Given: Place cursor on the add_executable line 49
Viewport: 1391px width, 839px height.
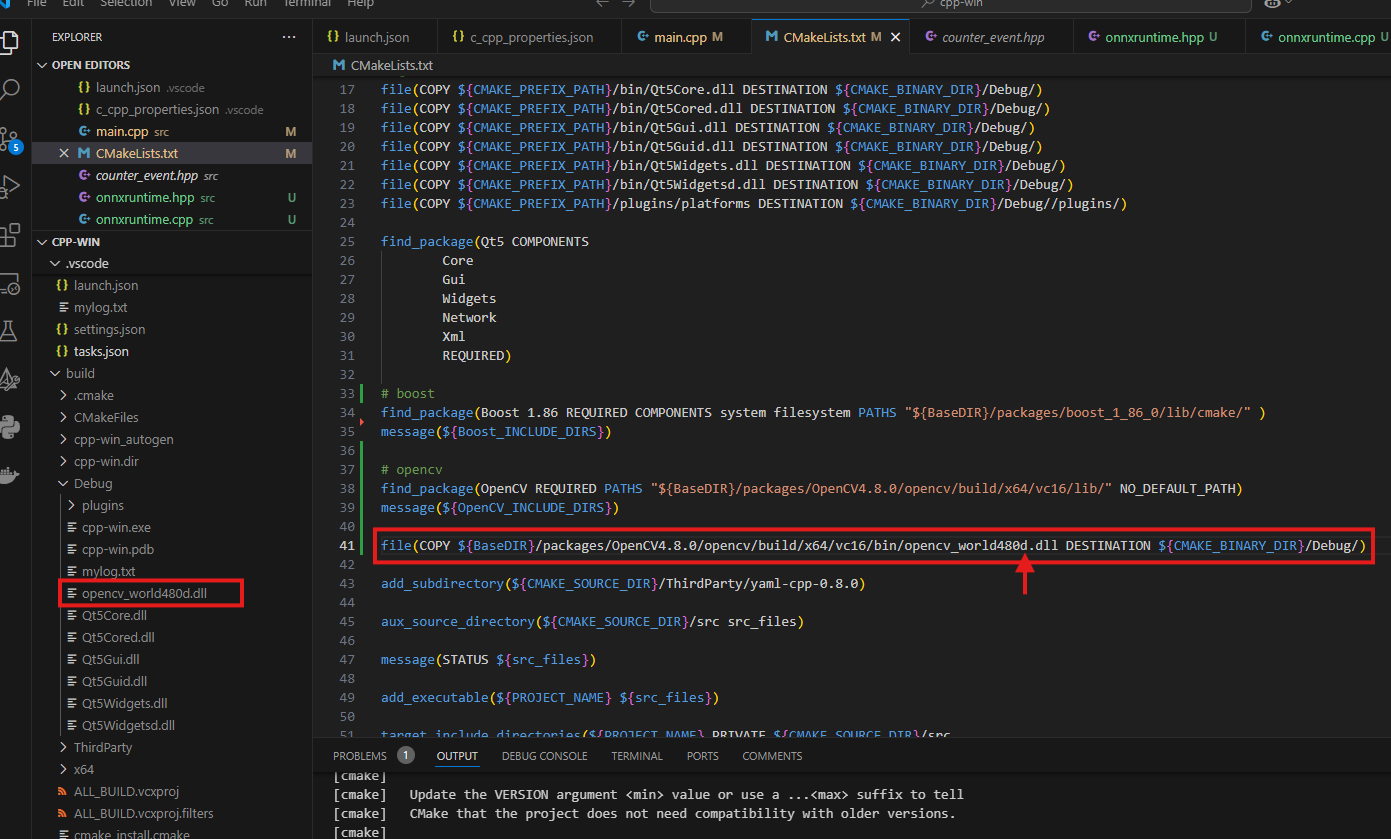Looking at the screenshot, I should click(x=550, y=697).
